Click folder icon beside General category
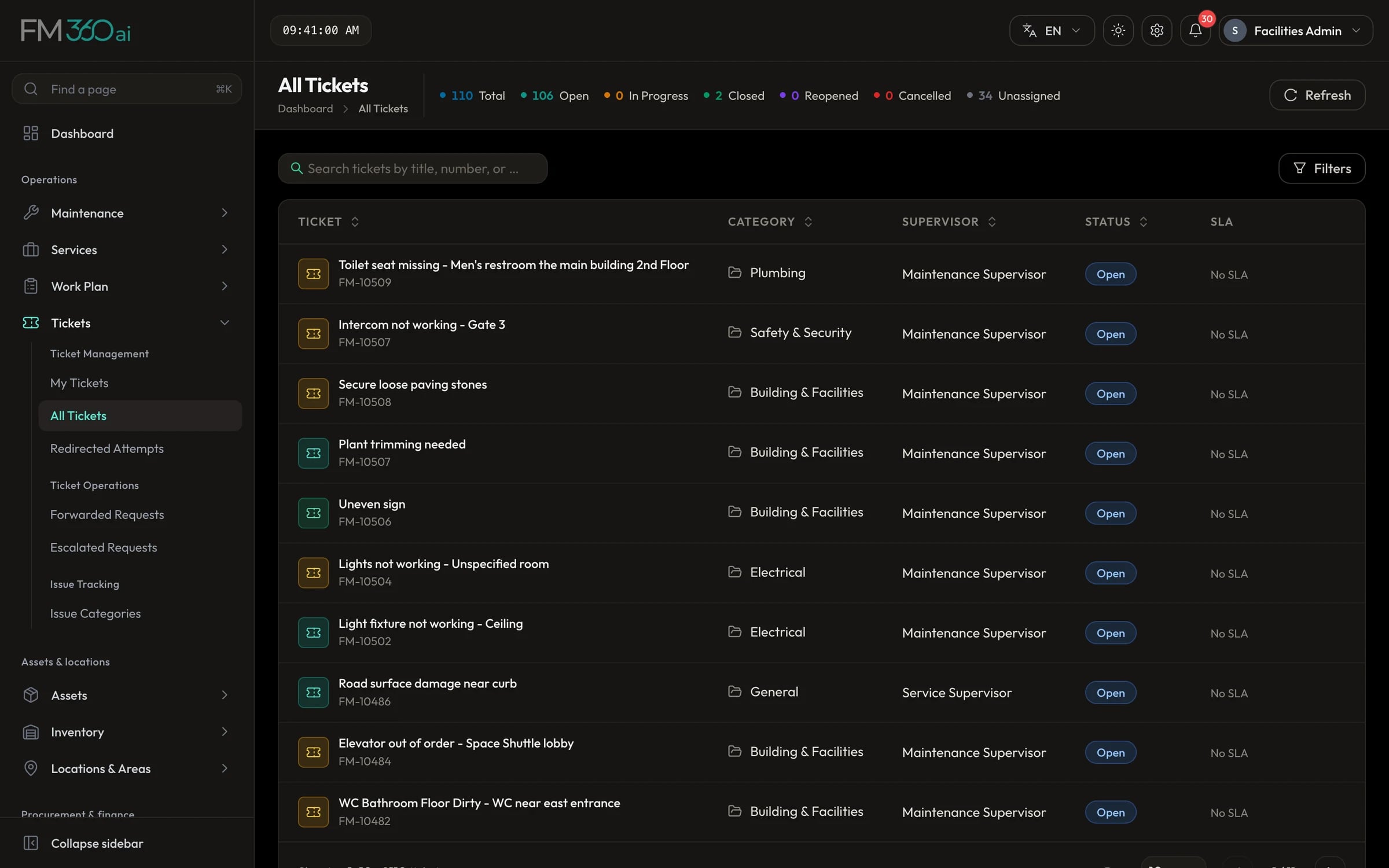 tap(734, 692)
